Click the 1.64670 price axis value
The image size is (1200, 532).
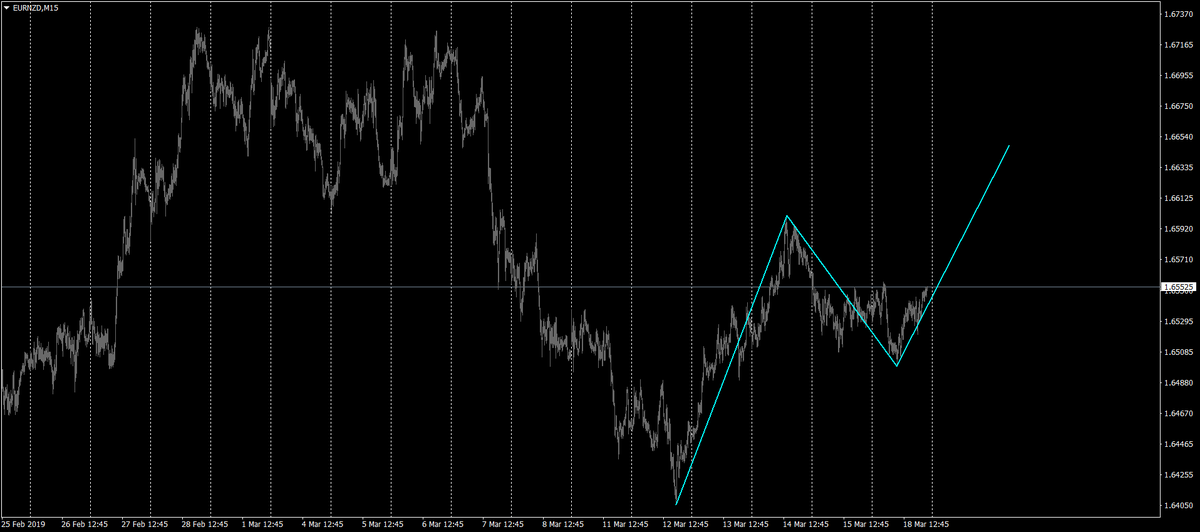(x=1178, y=413)
